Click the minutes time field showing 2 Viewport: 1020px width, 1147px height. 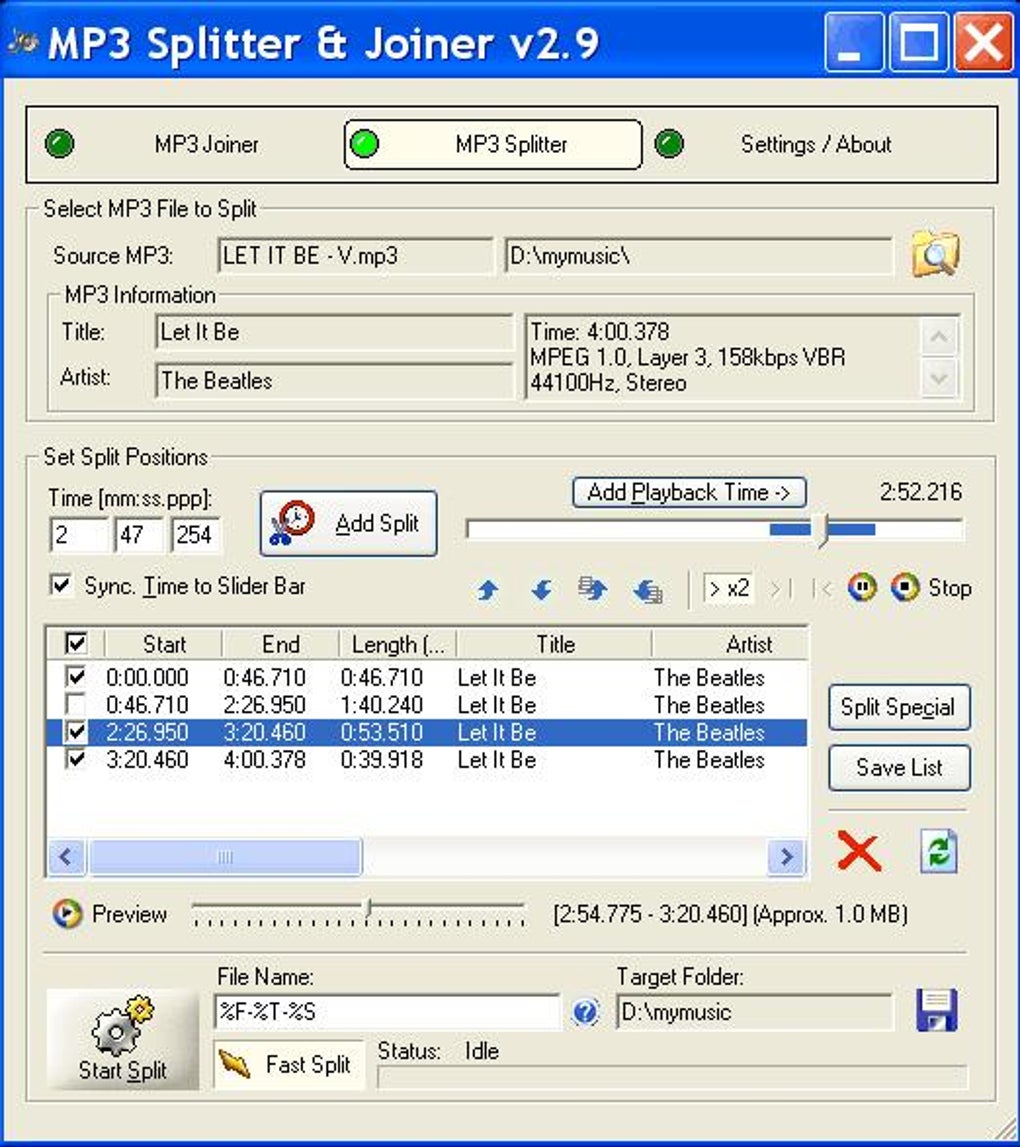click(x=78, y=535)
